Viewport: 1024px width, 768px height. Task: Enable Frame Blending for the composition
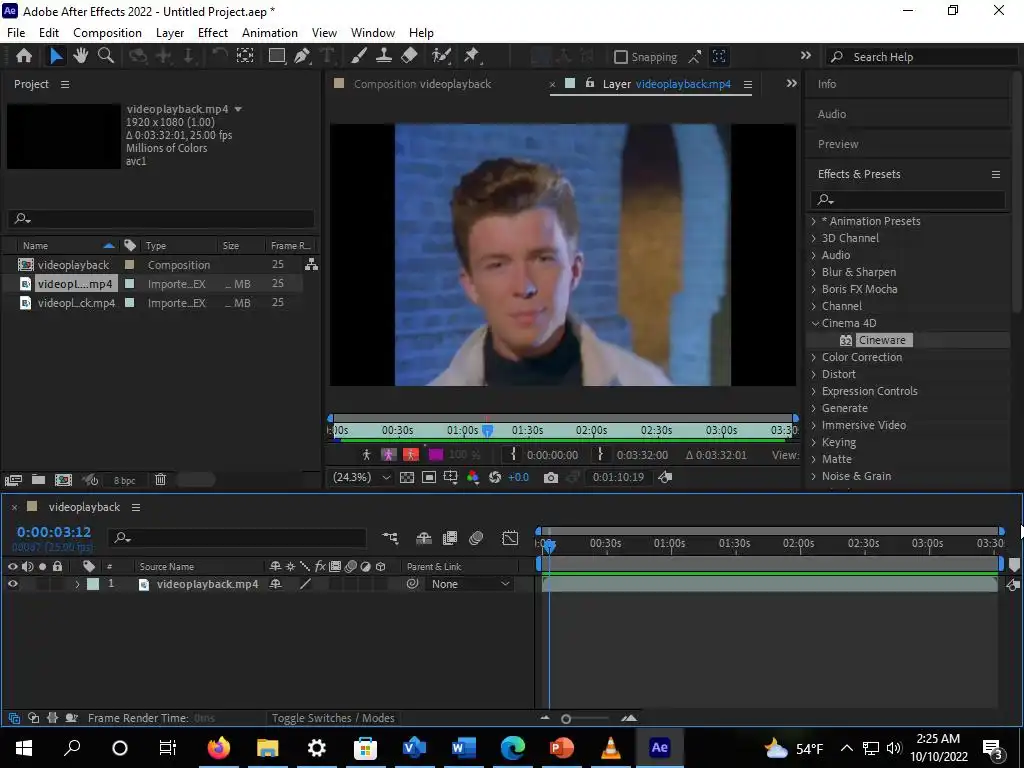(450, 538)
